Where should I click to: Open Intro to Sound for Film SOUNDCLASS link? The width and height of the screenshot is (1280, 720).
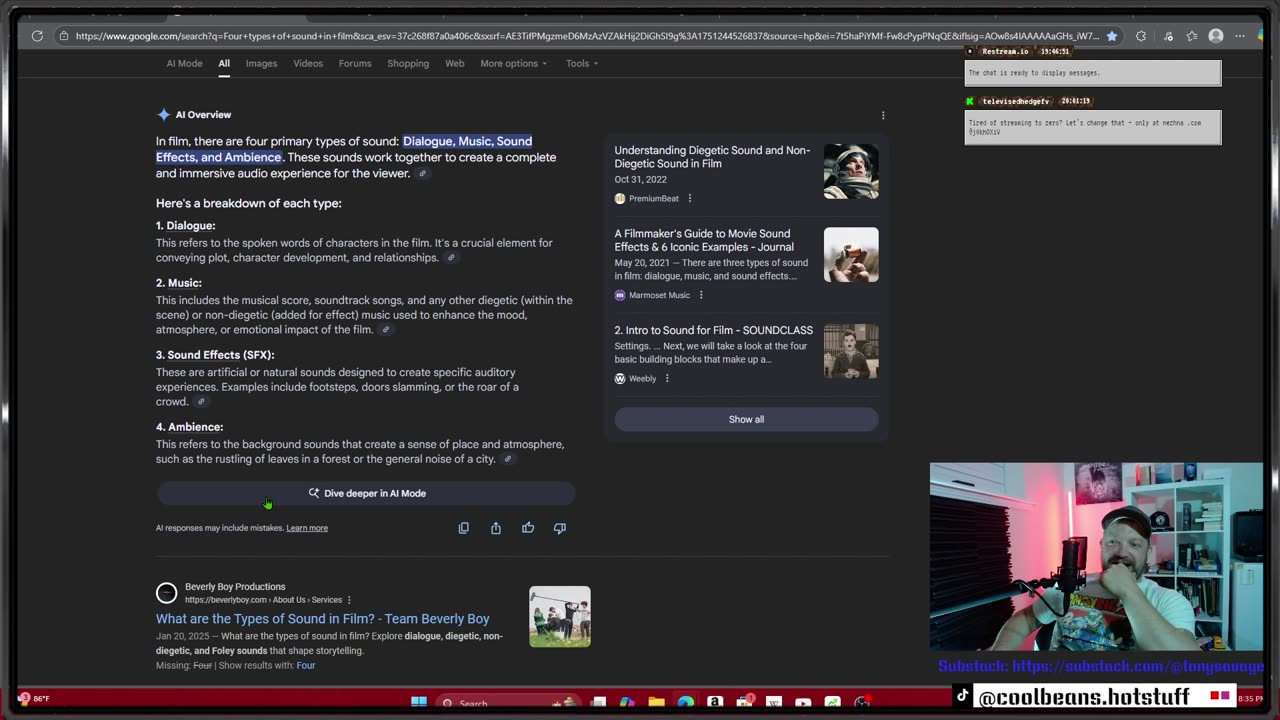(713, 330)
